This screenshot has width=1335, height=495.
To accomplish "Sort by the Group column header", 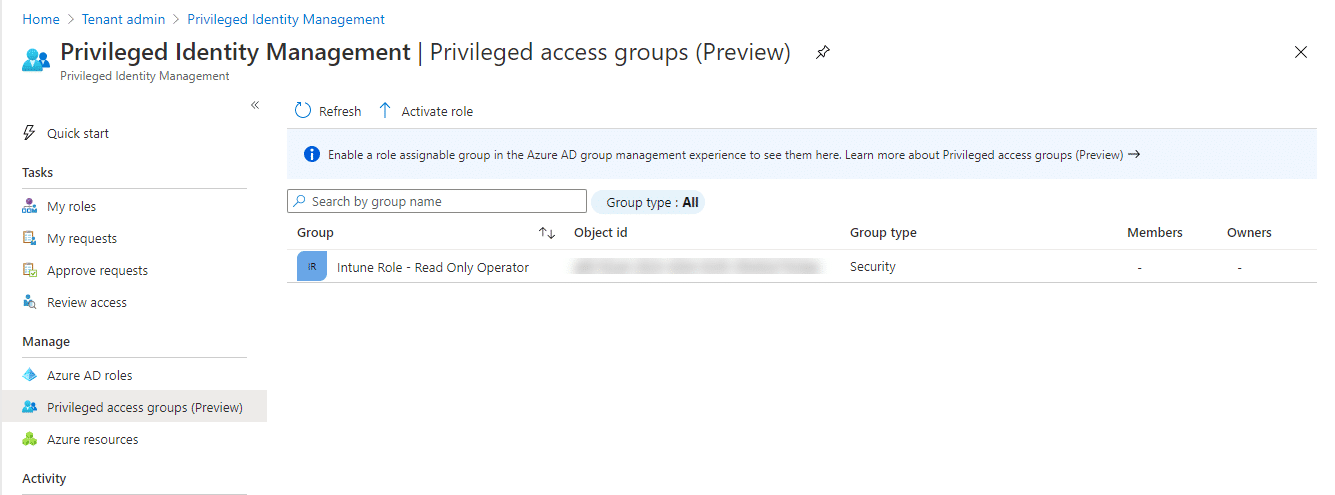I will pyautogui.click(x=315, y=233).
